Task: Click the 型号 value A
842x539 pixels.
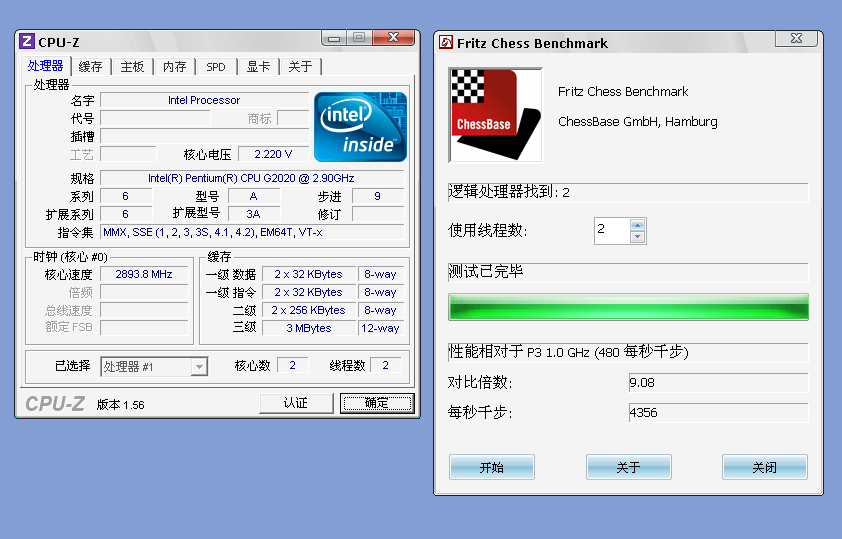Action: [x=253, y=196]
